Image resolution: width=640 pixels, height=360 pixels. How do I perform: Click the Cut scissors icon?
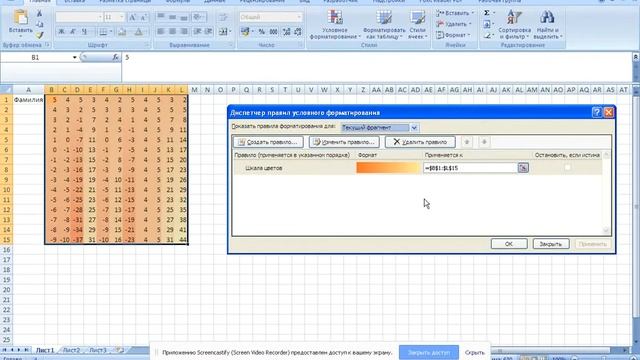[40, 14]
